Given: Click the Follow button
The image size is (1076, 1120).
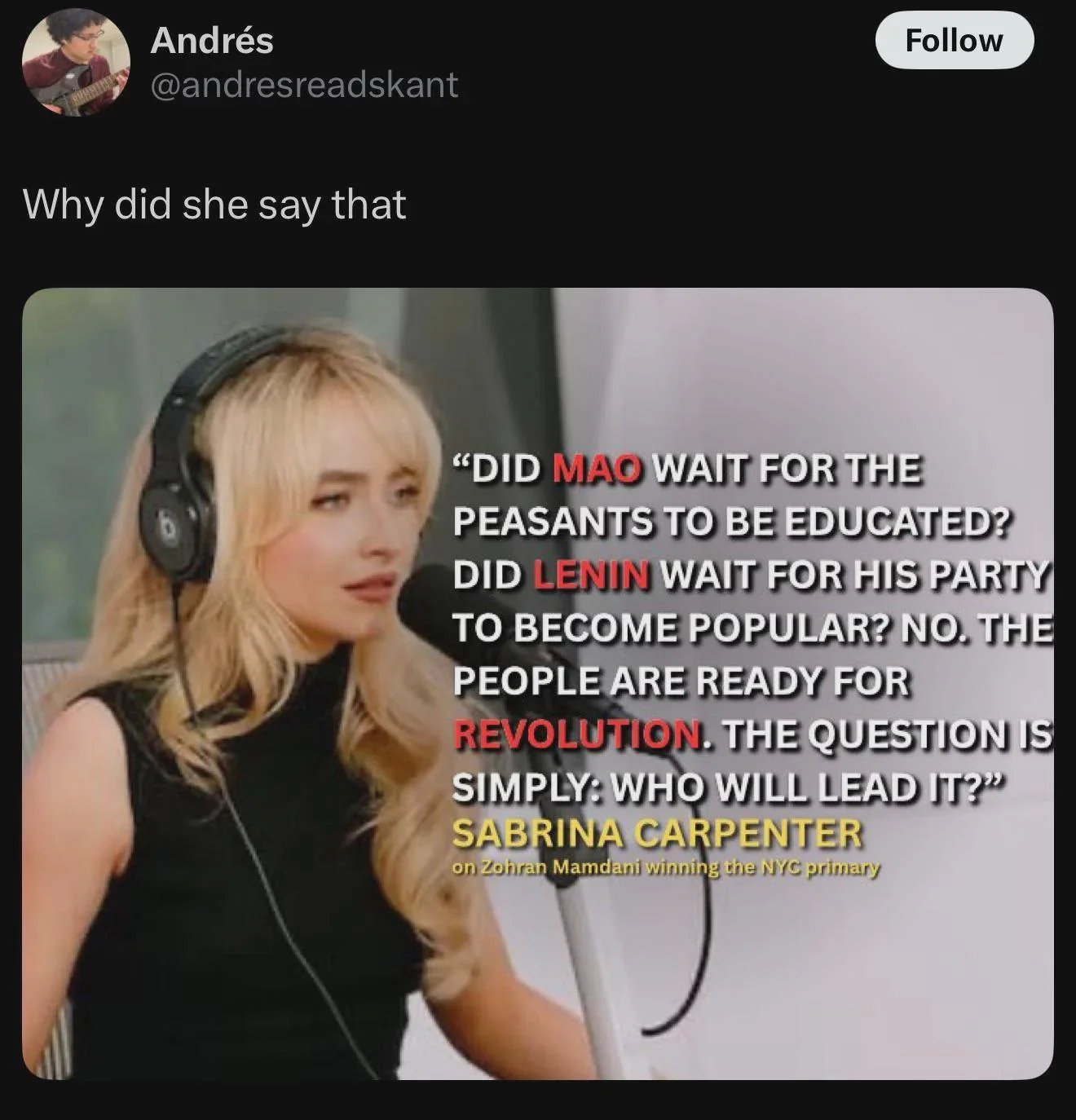Looking at the screenshot, I should [x=954, y=40].
